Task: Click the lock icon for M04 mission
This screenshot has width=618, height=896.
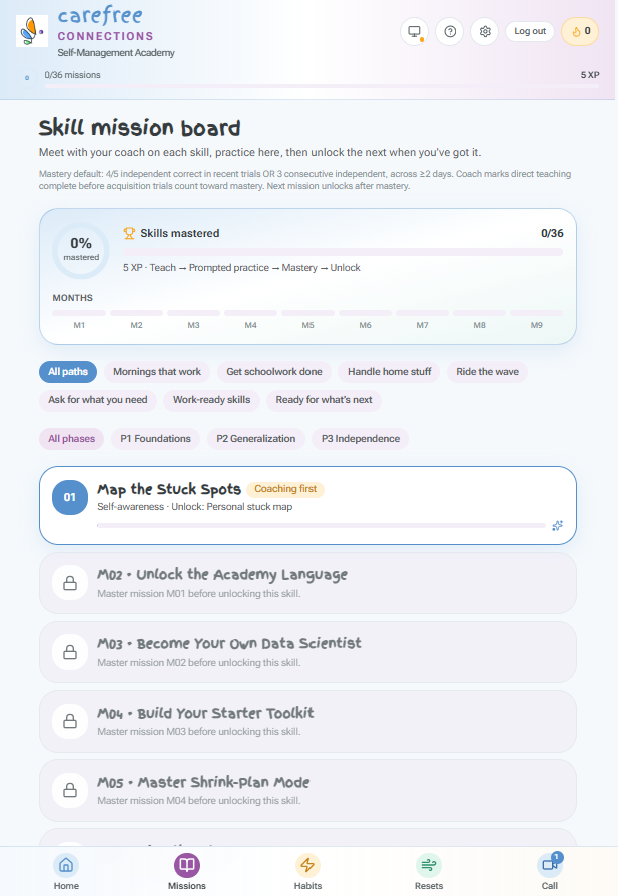Action: click(x=70, y=721)
